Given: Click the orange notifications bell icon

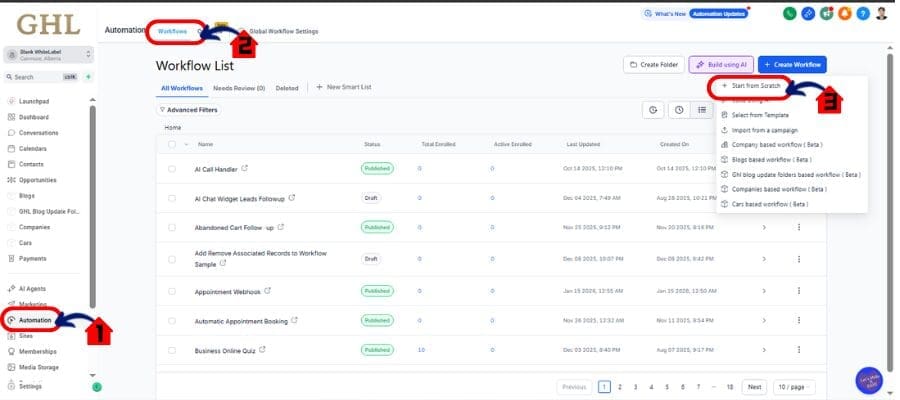Looking at the screenshot, I should [844, 14].
